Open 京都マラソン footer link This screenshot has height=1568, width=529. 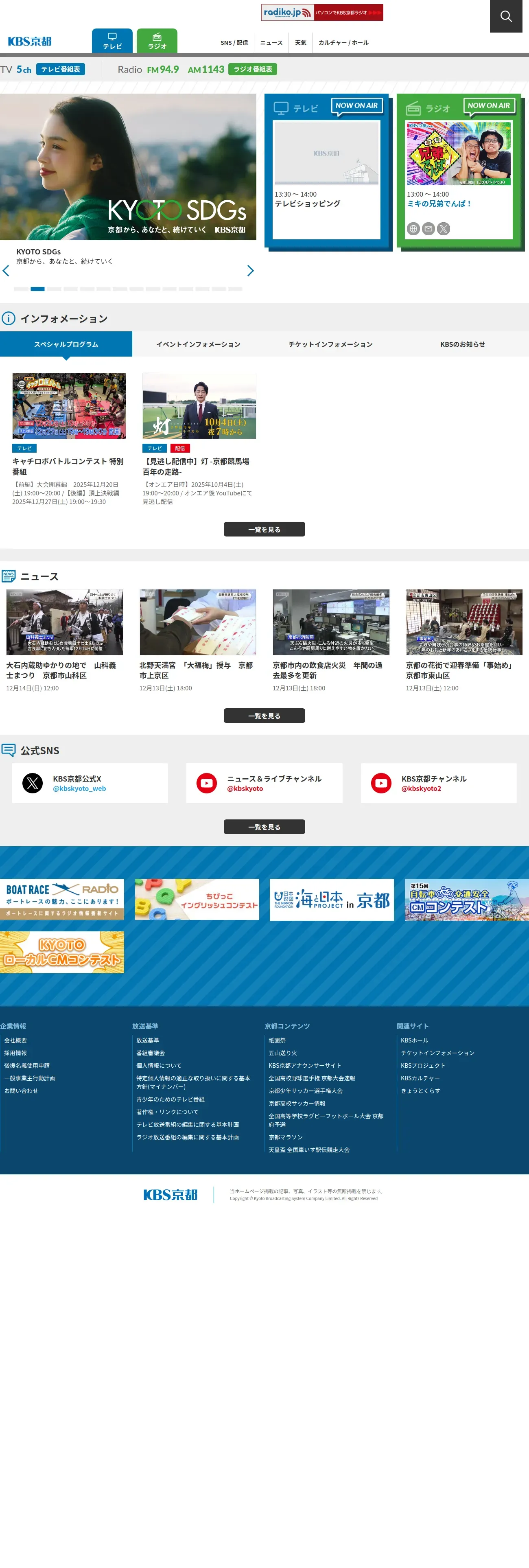pyautogui.click(x=286, y=1137)
